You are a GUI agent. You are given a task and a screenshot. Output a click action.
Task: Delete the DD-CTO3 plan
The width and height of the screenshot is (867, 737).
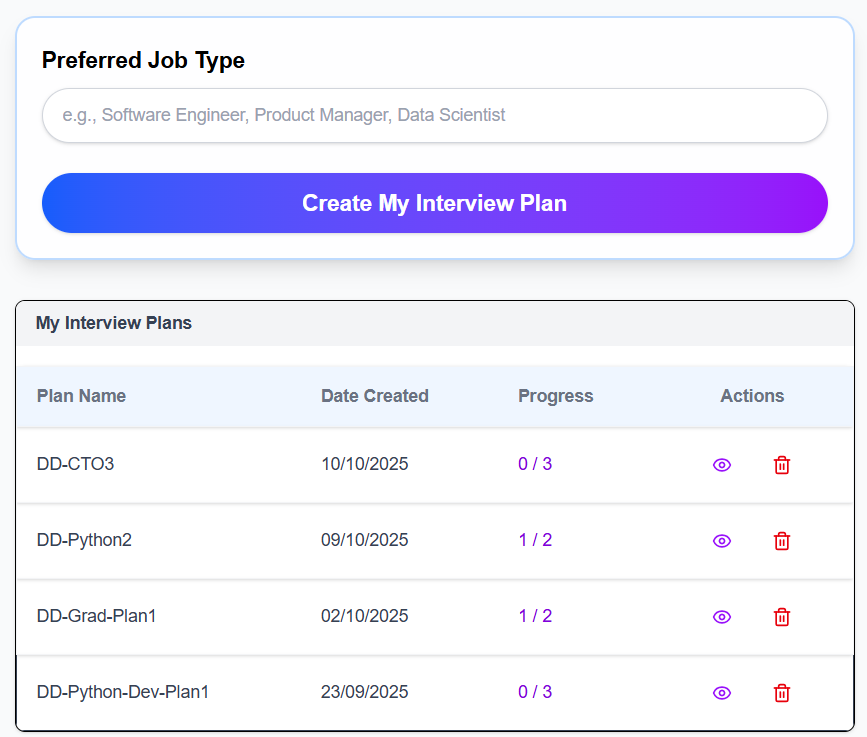click(x=782, y=465)
